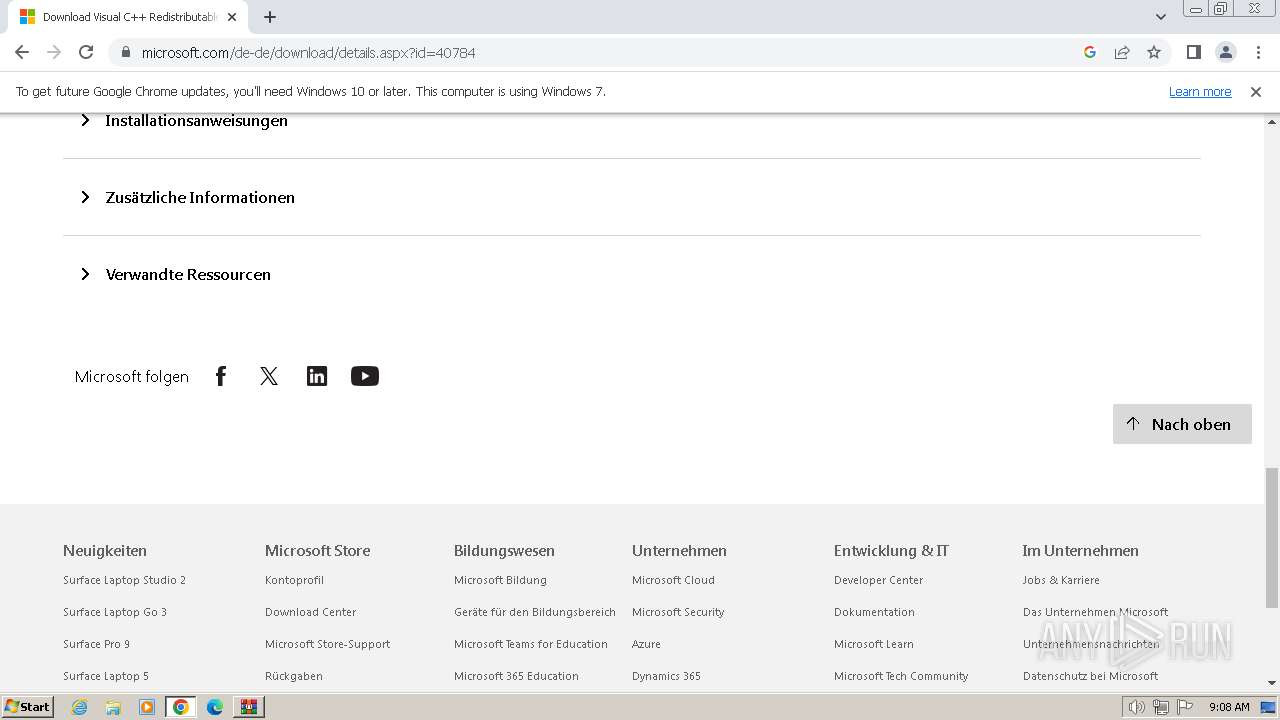Bookmark this page with the star icon
Screen dimensions: 1280x720
1154,52
